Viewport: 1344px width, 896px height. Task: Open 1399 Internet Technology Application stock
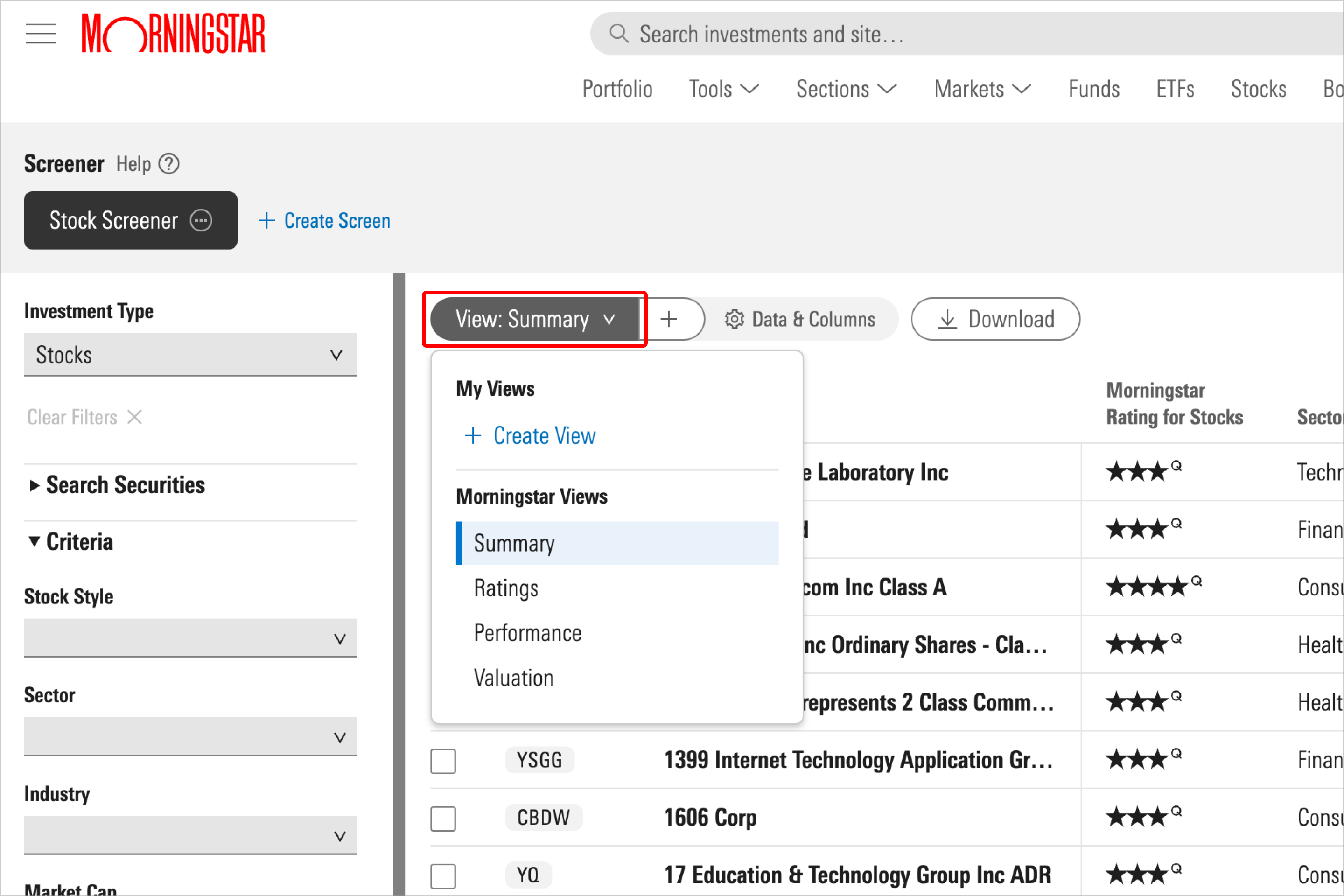(x=858, y=760)
